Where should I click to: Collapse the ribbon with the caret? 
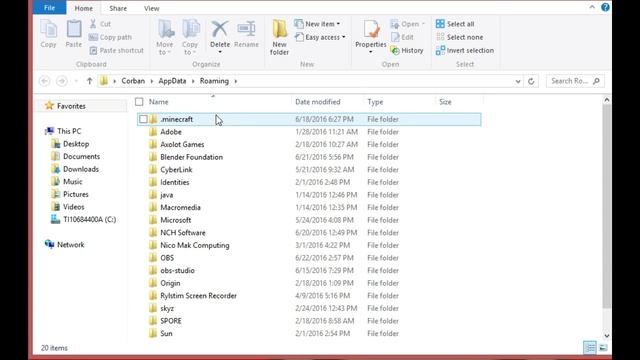click(592, 7)
